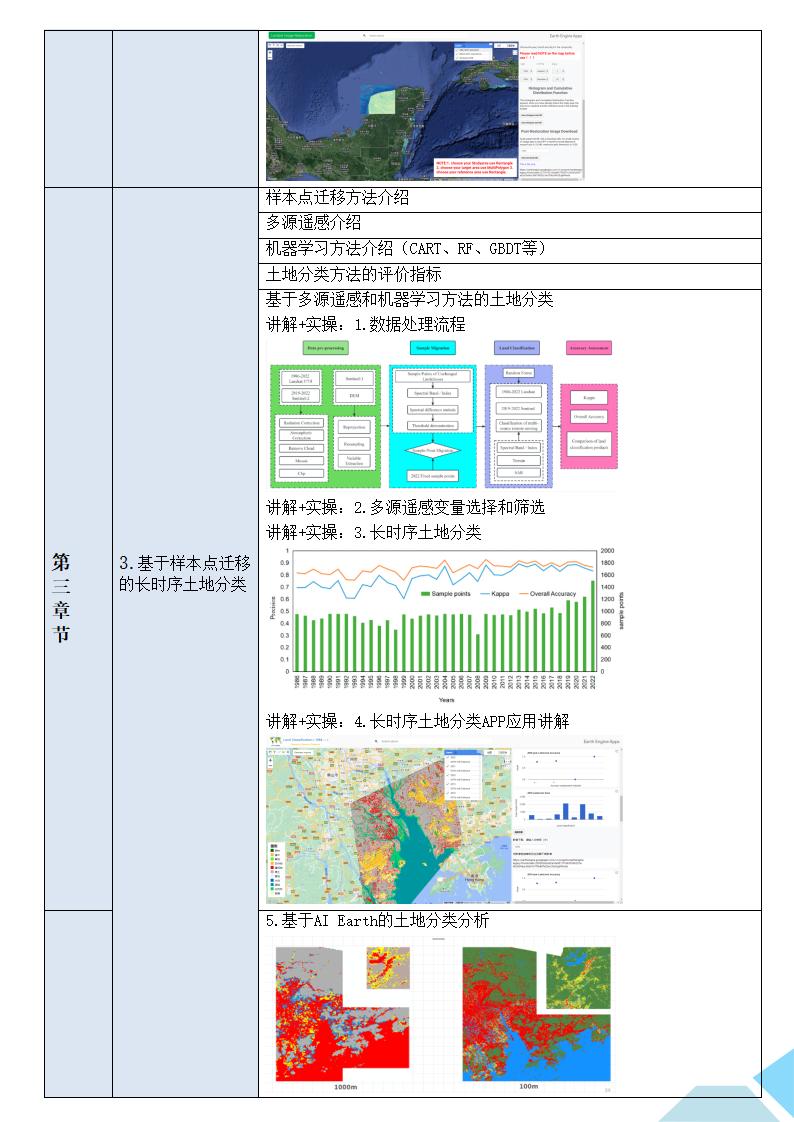Click the green Data pre-processing flowchart header
The image size is (794, 1122).
(325, 348)
